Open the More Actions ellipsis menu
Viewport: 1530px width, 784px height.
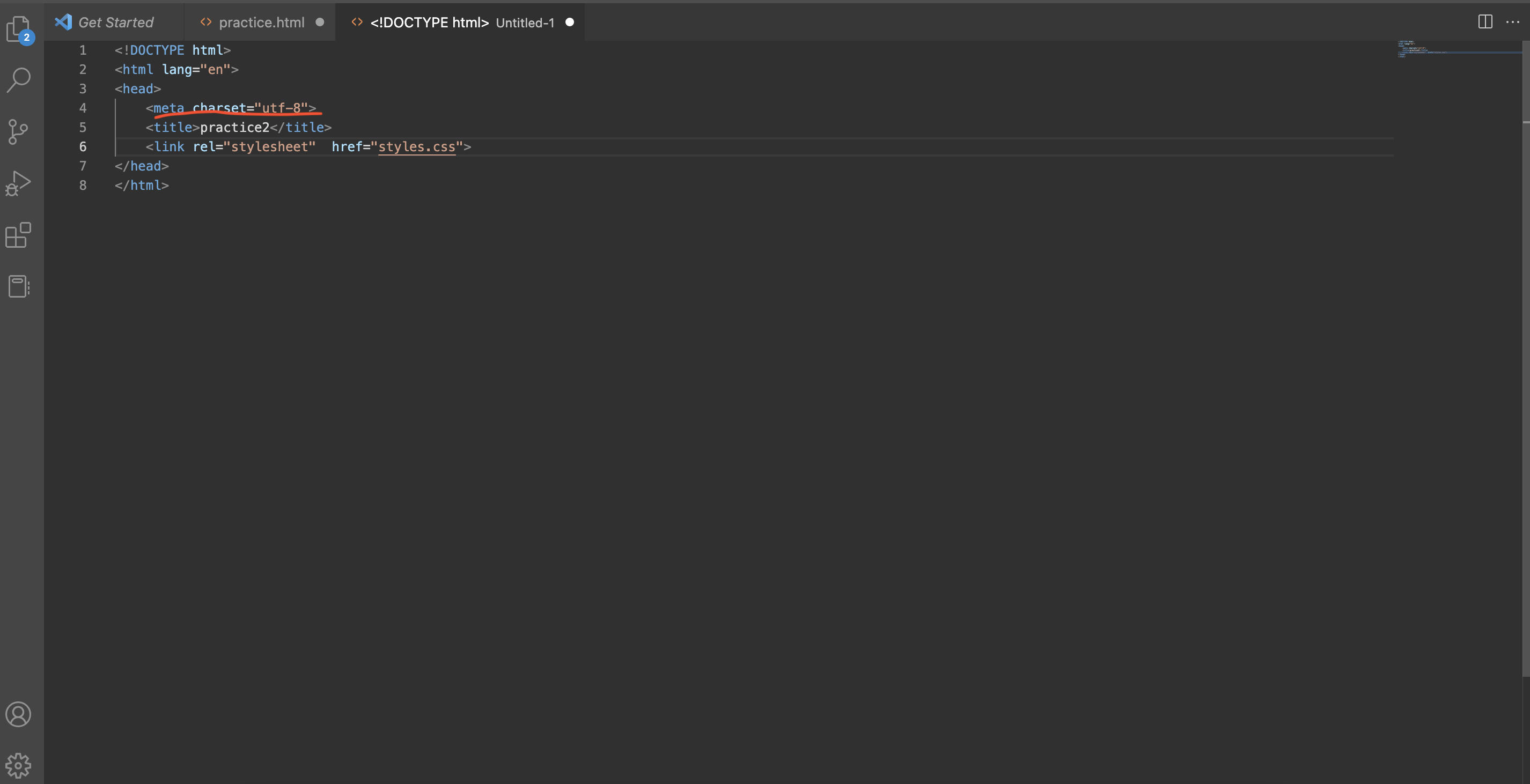point(1513,22)
